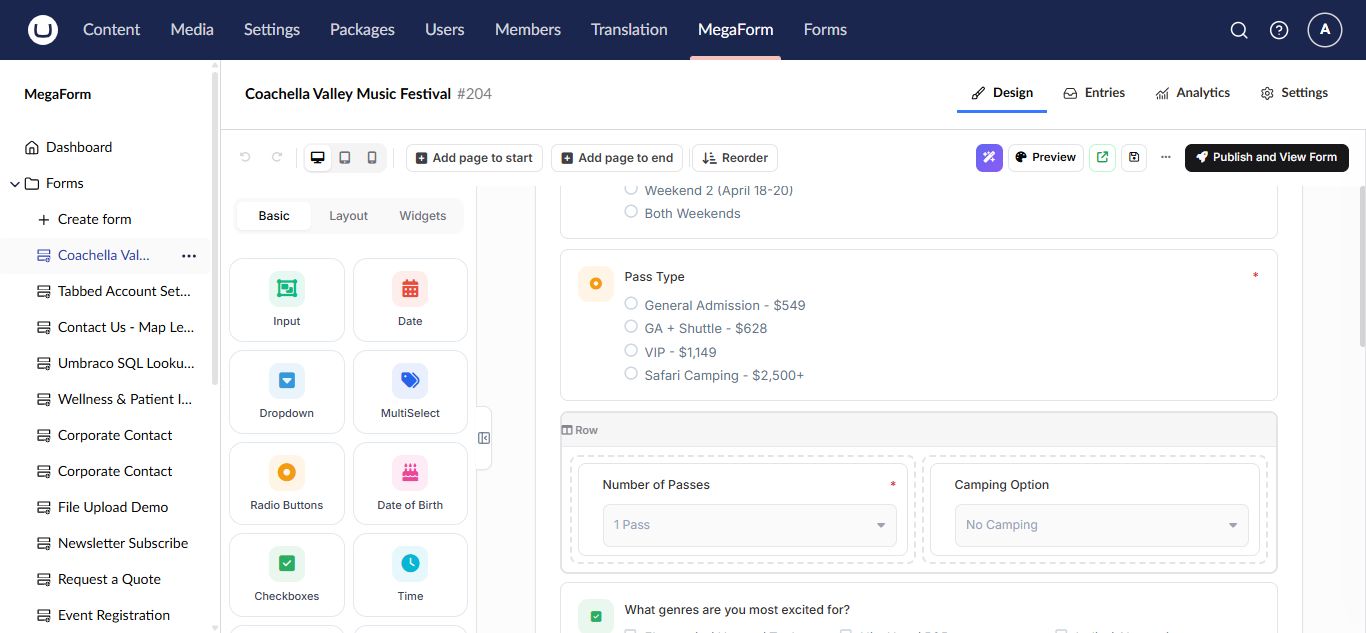Image resolution: width=1366 pixels, height=633 pixels.
Task: Add the MultiSelect field widget
Action: 410,392
